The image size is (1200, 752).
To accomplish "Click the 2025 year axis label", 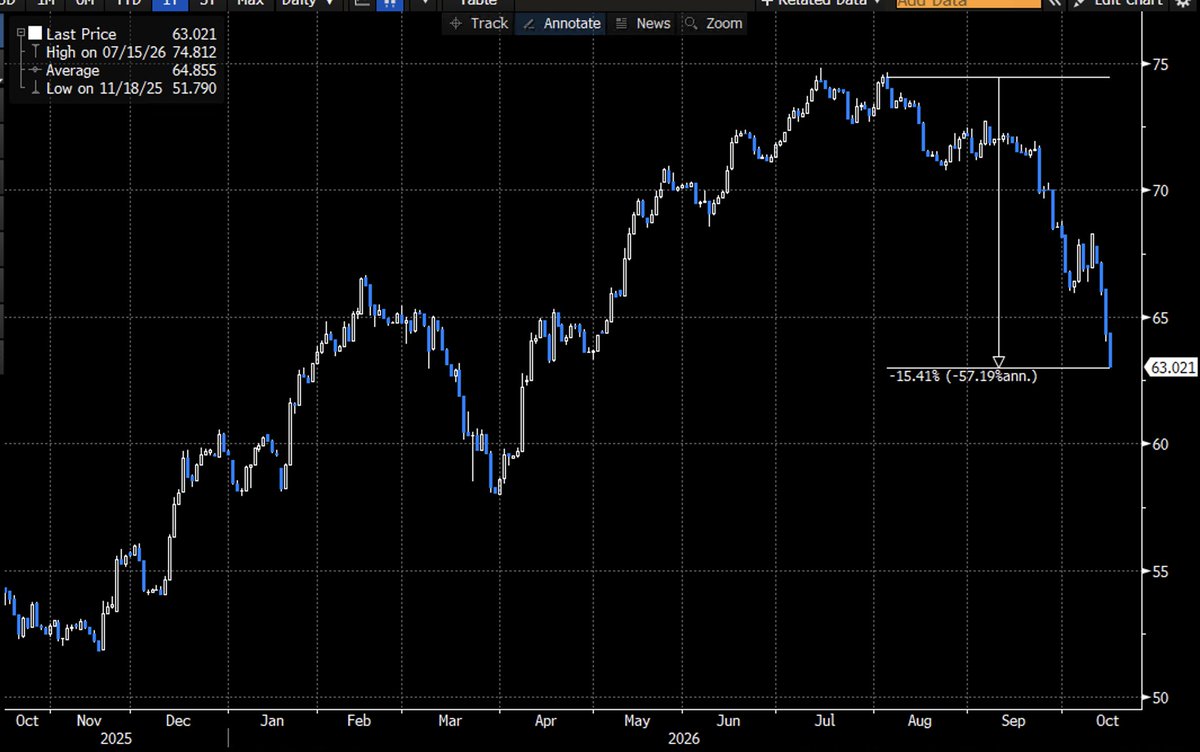I will point(114,740).
